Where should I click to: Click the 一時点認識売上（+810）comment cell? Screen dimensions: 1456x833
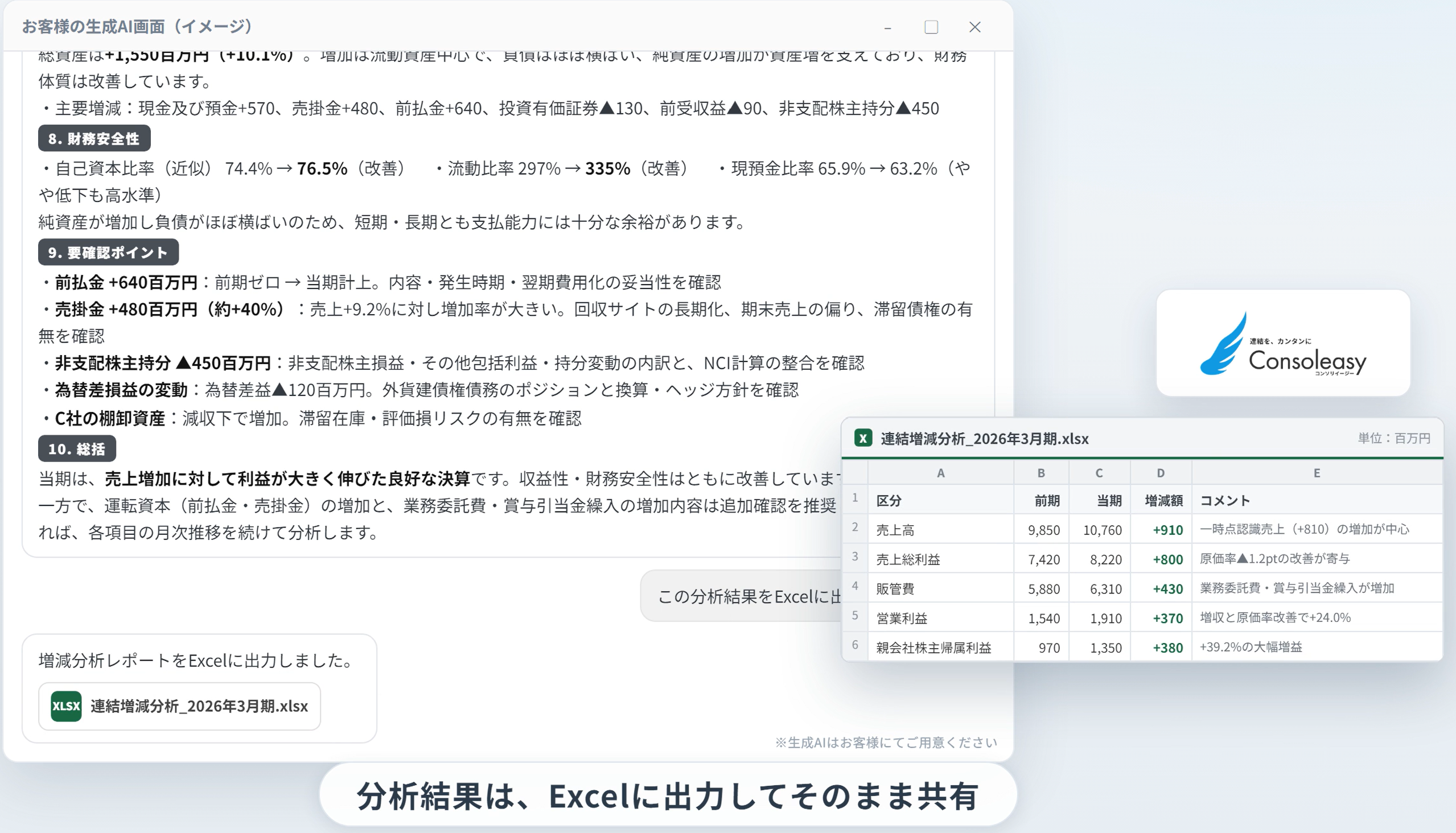pyautogui.click(x=1317, y=529)
